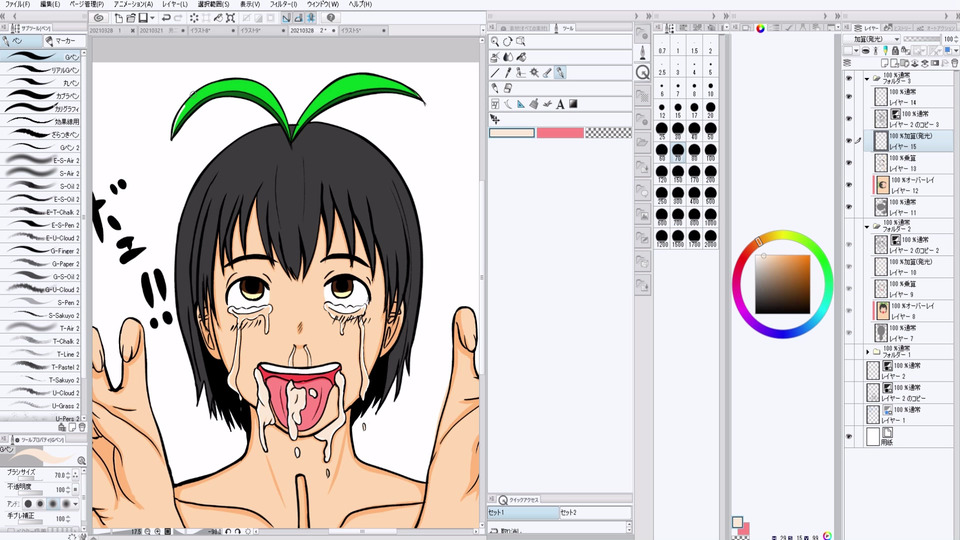Hide layer レイヤー 12 eye icon
Viewport: 960px width, 540px height.
[x=849, y=185]
